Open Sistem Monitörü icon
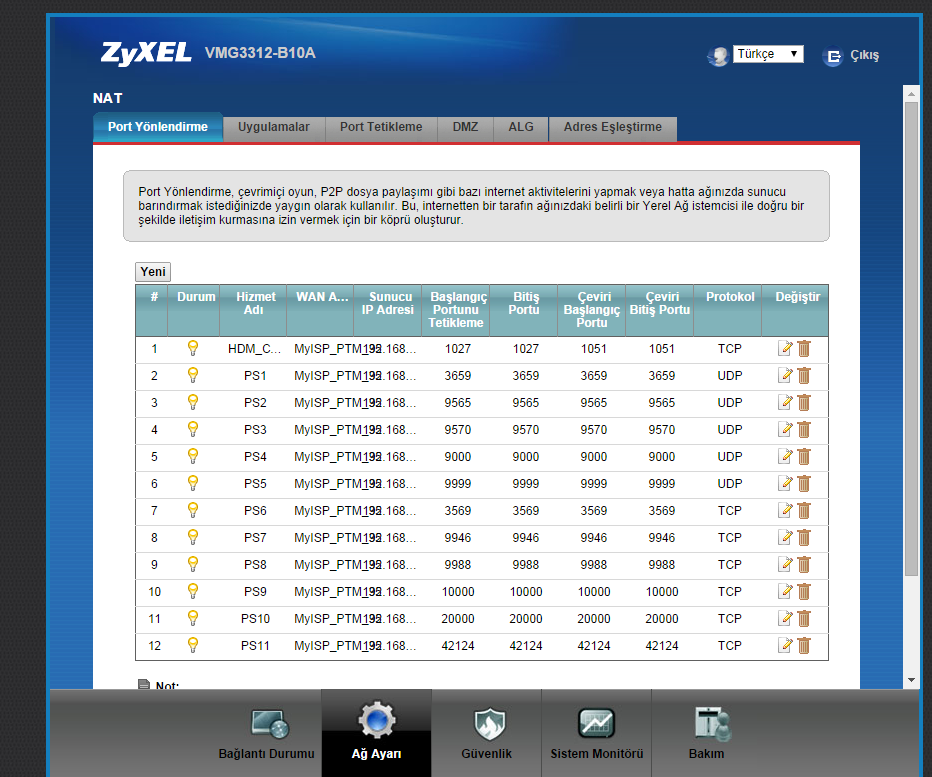 [x=596, y=724]
